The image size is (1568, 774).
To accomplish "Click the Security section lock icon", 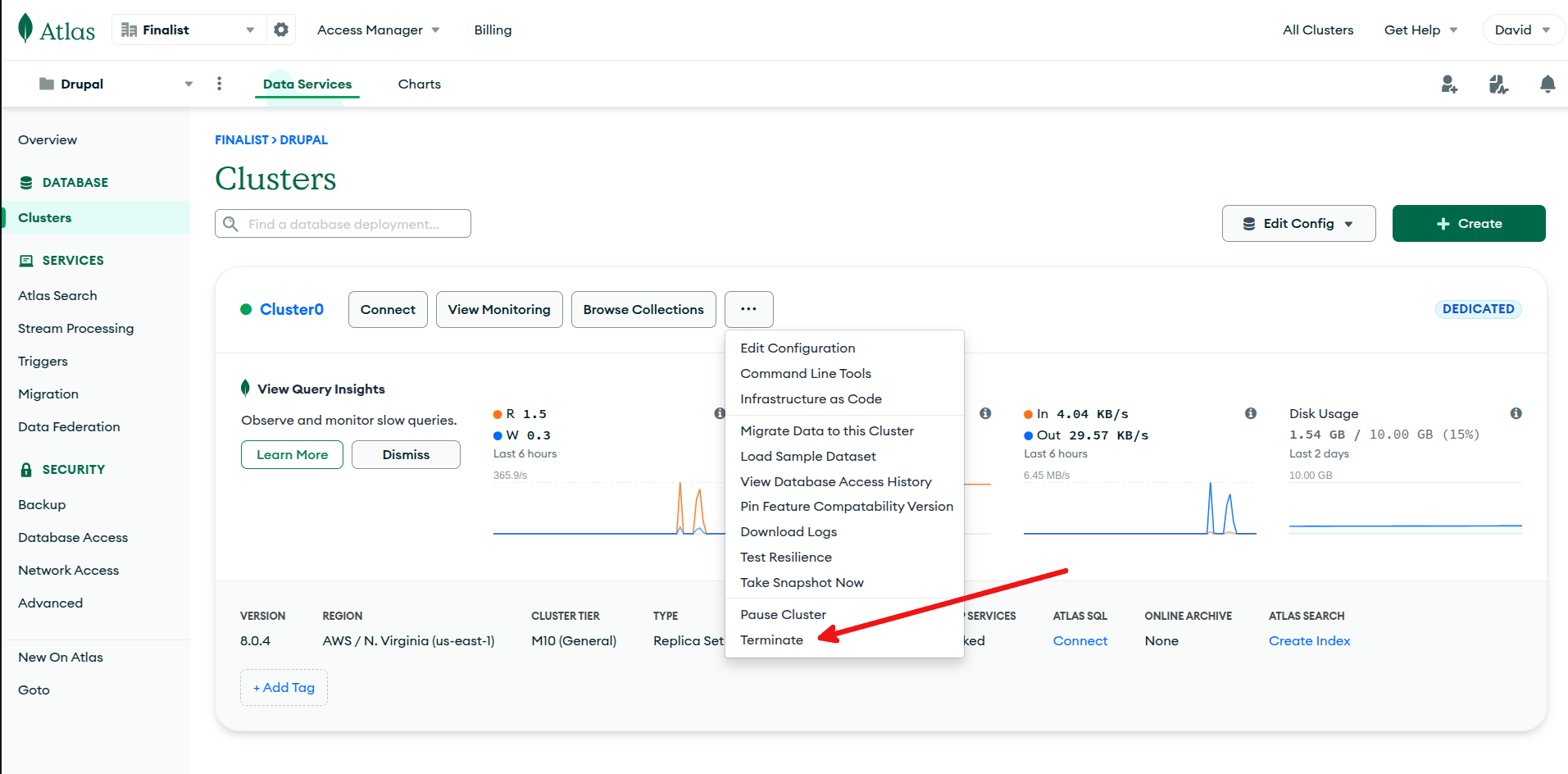I will point(26,469).
